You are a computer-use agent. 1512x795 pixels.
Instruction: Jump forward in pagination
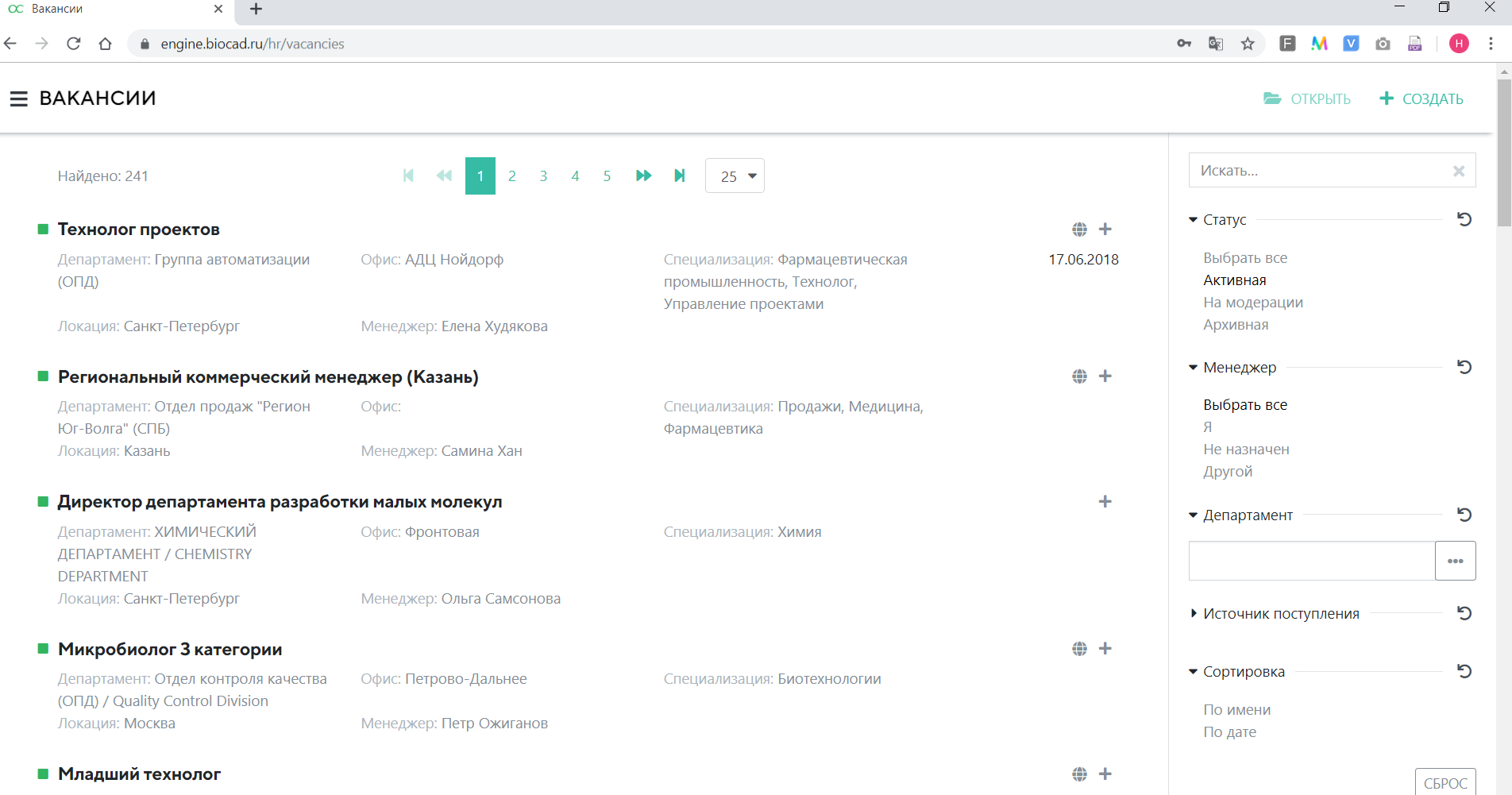pos(643,176)
